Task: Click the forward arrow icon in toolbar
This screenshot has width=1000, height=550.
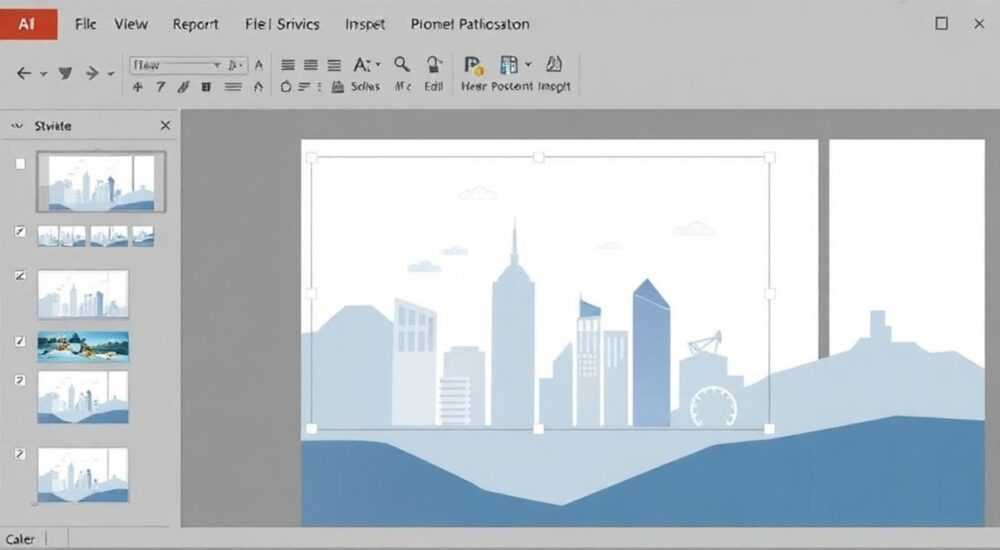Action: 92,73
